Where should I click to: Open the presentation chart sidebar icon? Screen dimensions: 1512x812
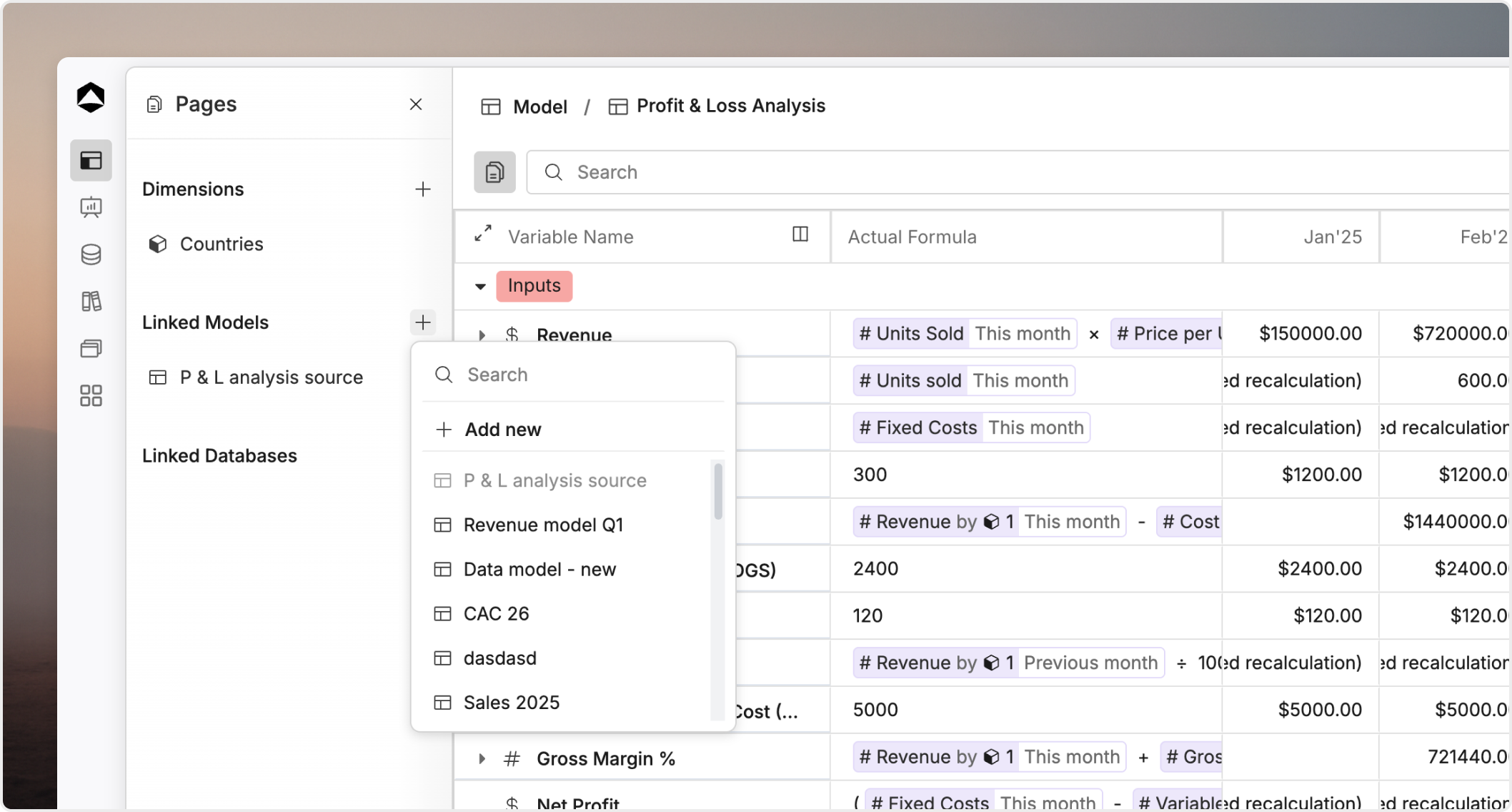(91, 207)
